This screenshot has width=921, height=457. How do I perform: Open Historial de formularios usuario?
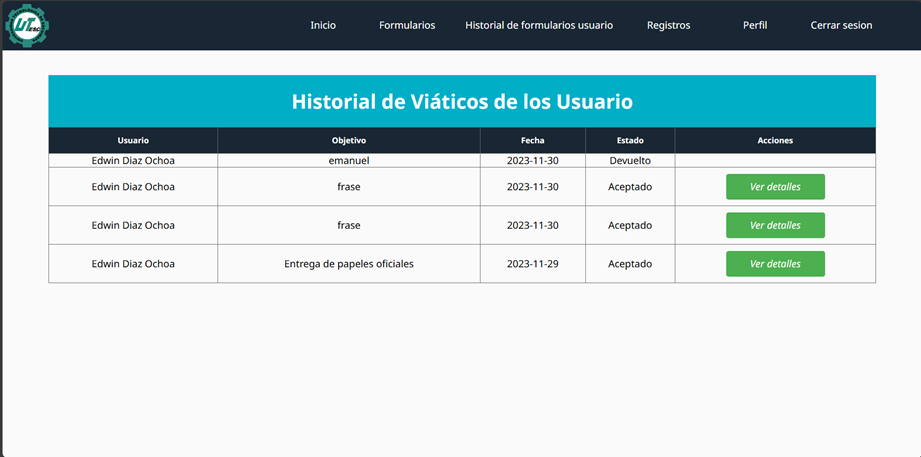click(539, 25)
